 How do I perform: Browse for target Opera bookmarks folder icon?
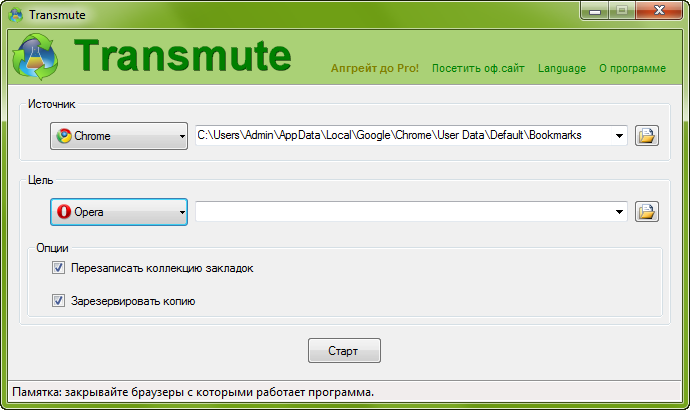point(646,212)
